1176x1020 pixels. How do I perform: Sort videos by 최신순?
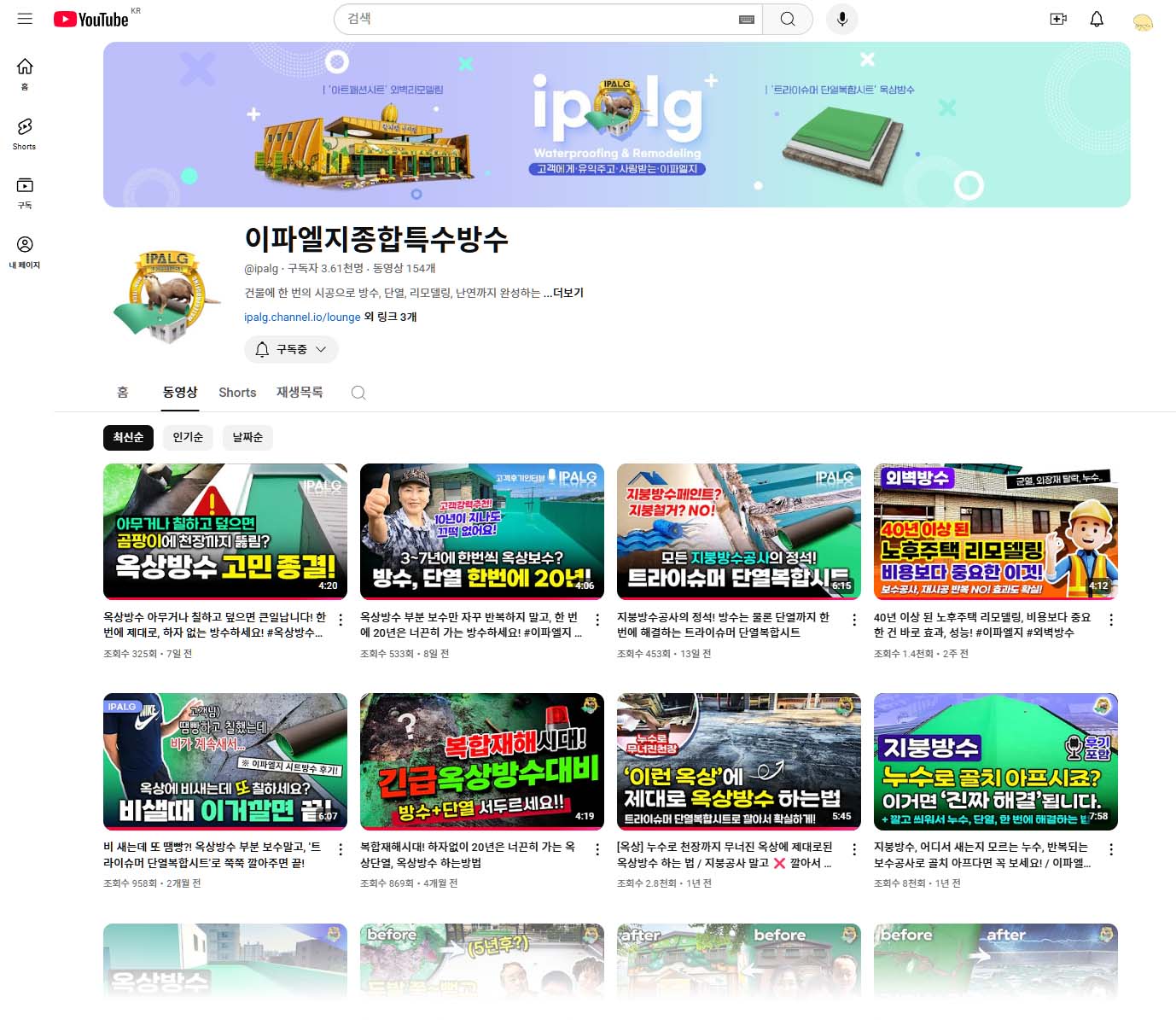pyautogui.click(x=128, y=437)
